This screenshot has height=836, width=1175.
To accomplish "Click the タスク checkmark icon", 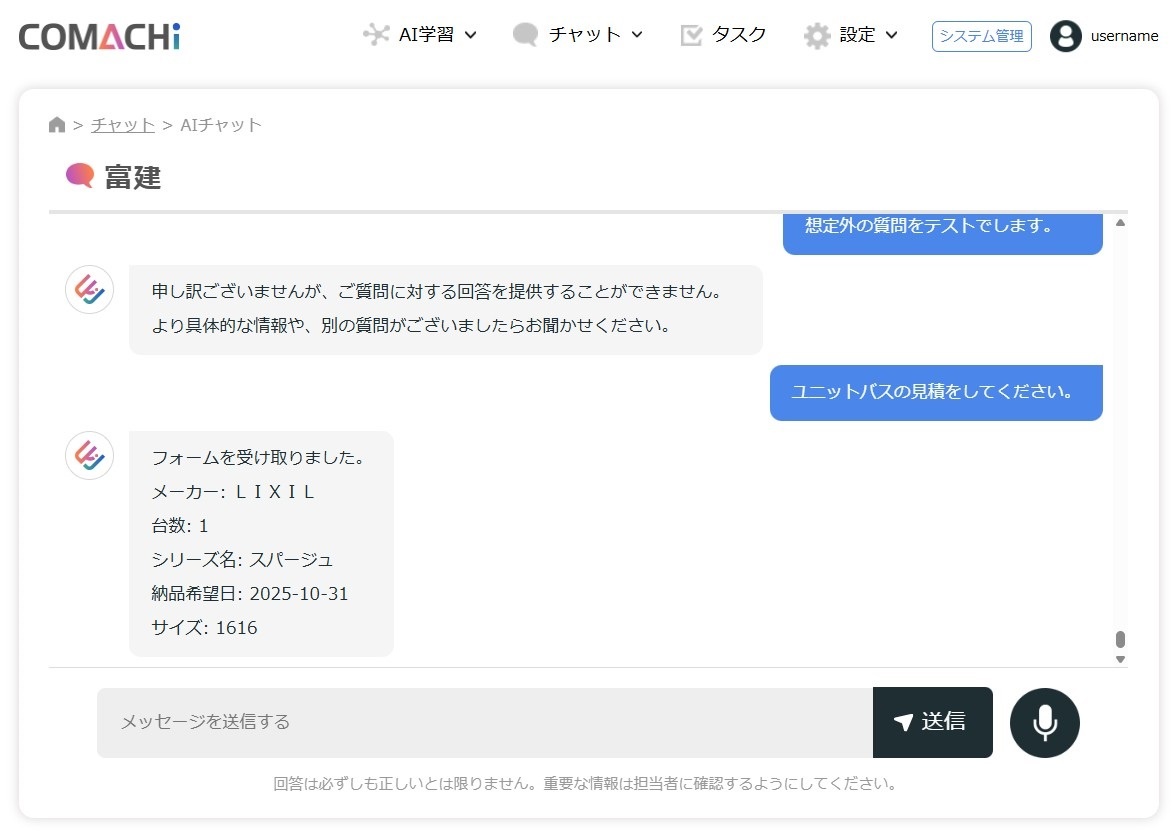I will click(x=690, y=33).
